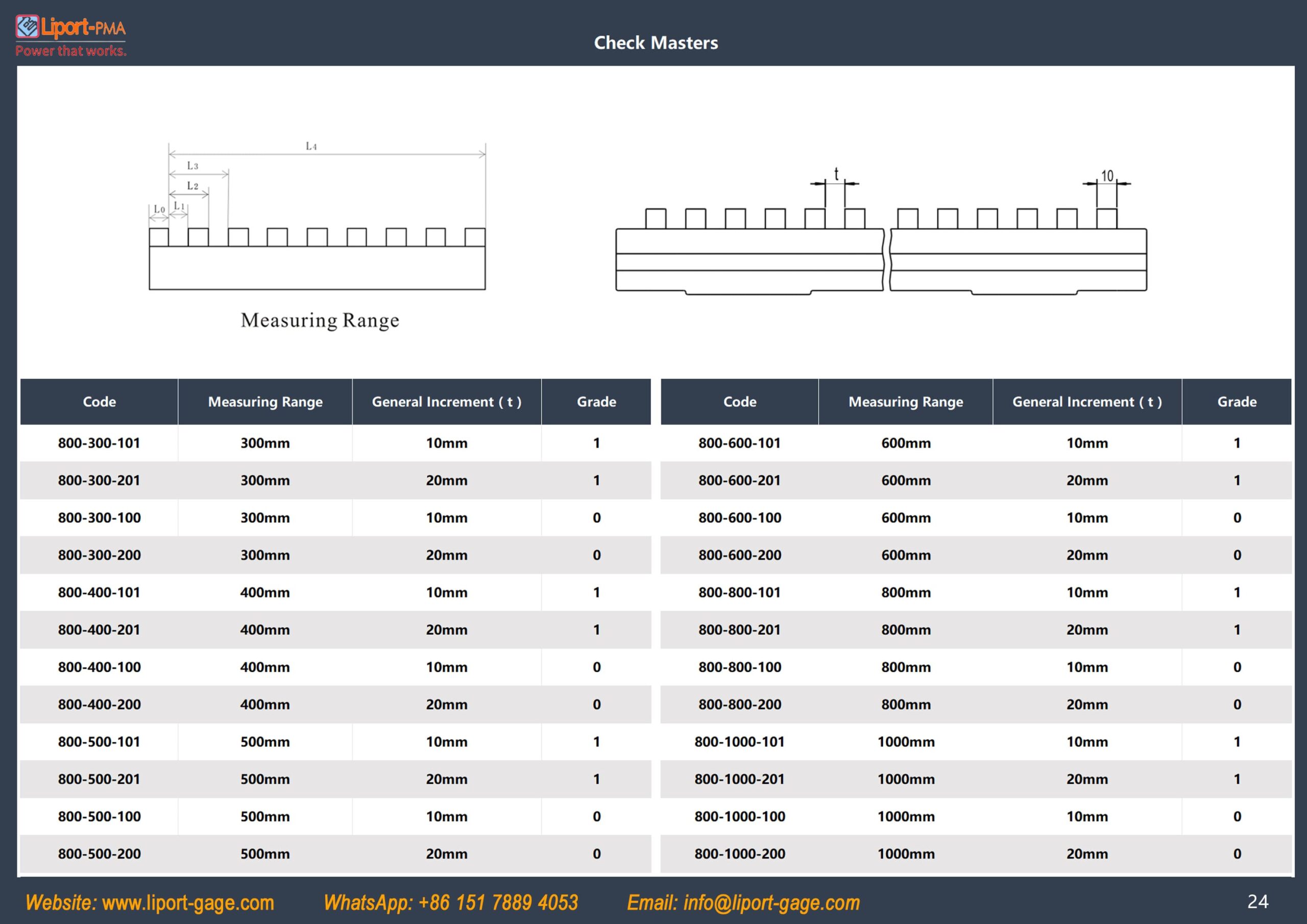Click the General Increment ( t ) left header
The image size is (1307, 924).
pyautogui.click(x=447, y=402)
